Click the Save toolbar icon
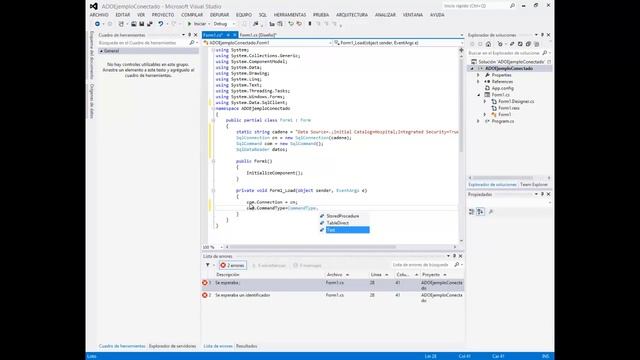This screenshot has height=360, width=640. coord(142,24)
